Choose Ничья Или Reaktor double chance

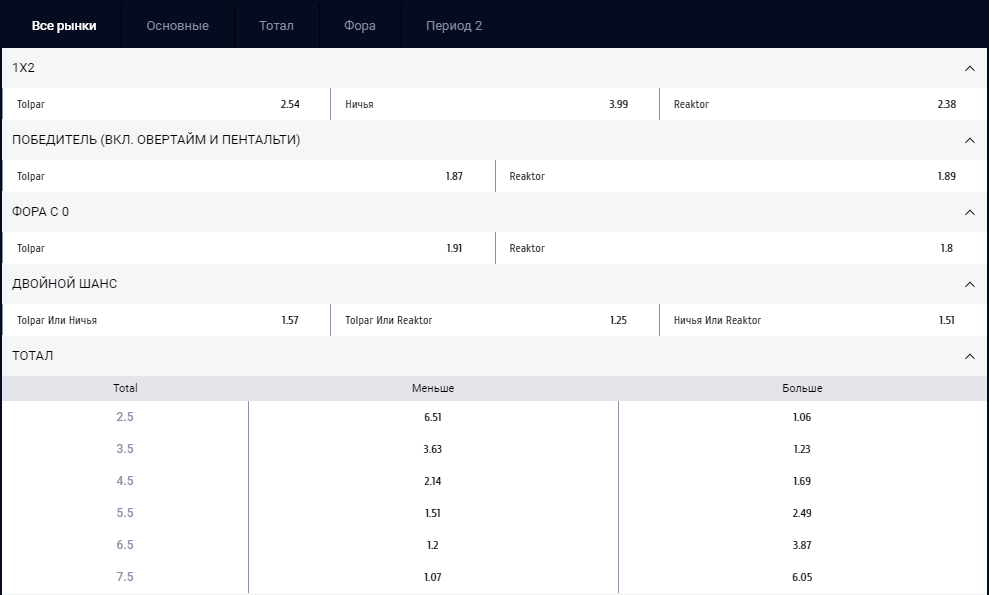click(x=823, y=320)
